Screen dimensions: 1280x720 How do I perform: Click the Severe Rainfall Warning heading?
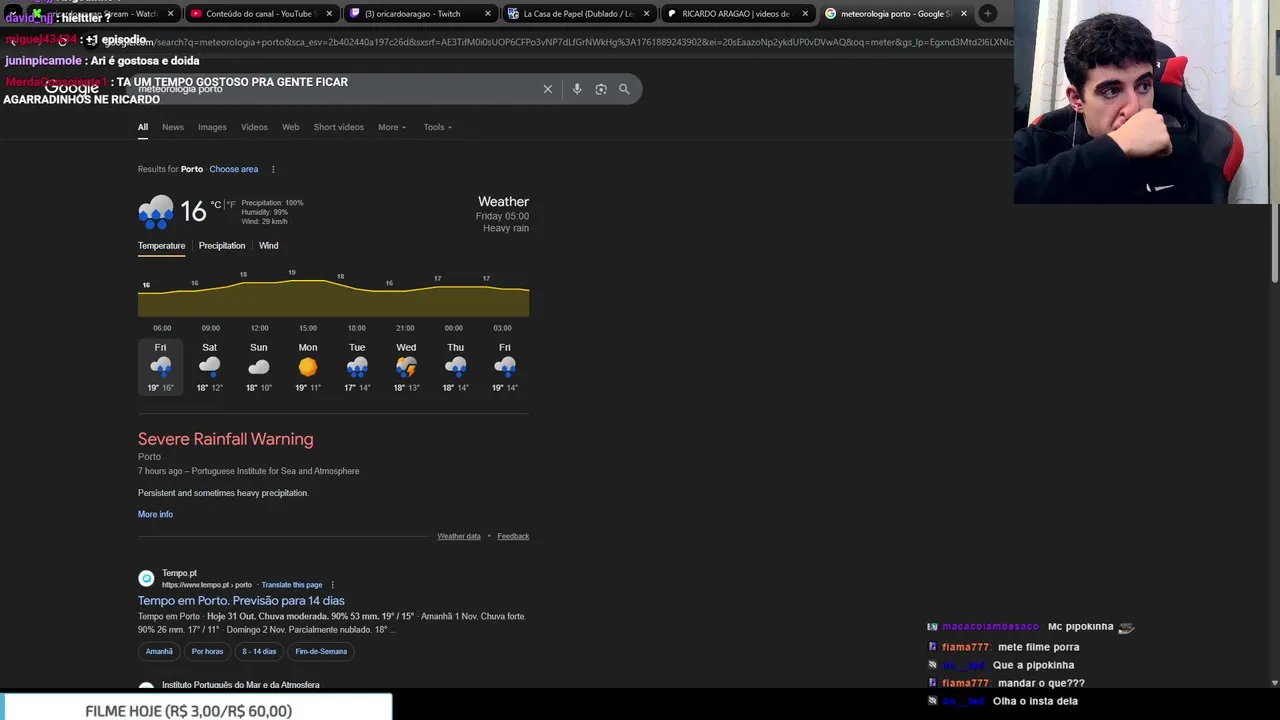click(x=226, y=439)
